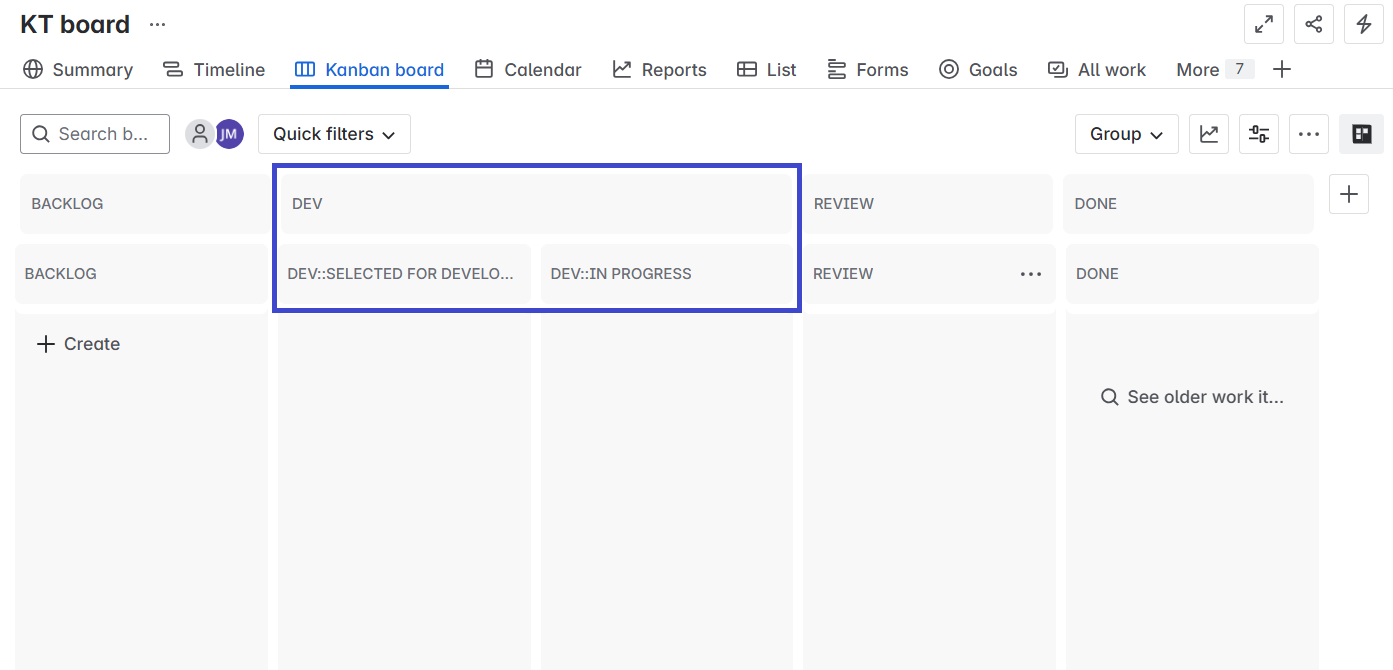Click the share icon at top right
1393x670 pixels.
[x=1314, y=24]
